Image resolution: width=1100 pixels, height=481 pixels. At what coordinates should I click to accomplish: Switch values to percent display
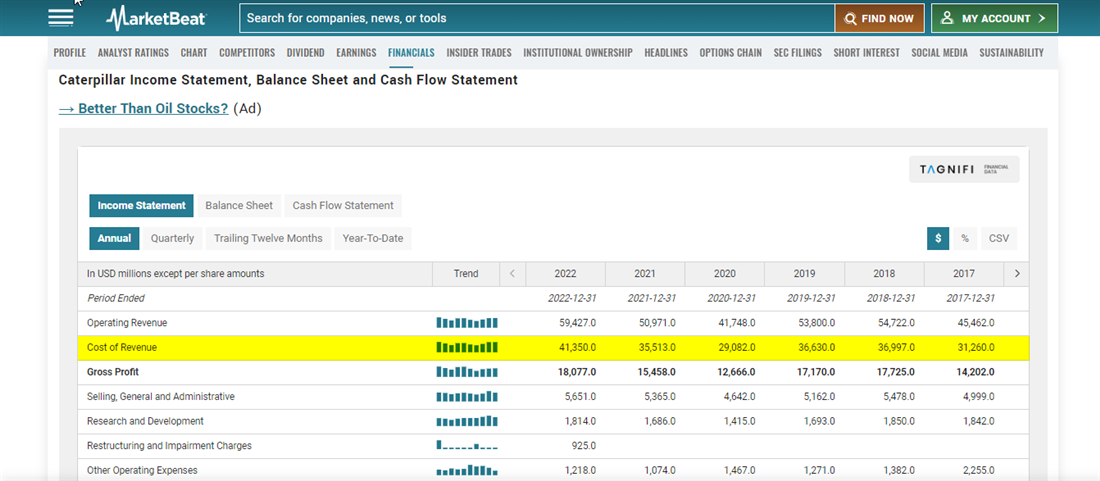pos(965,238)
